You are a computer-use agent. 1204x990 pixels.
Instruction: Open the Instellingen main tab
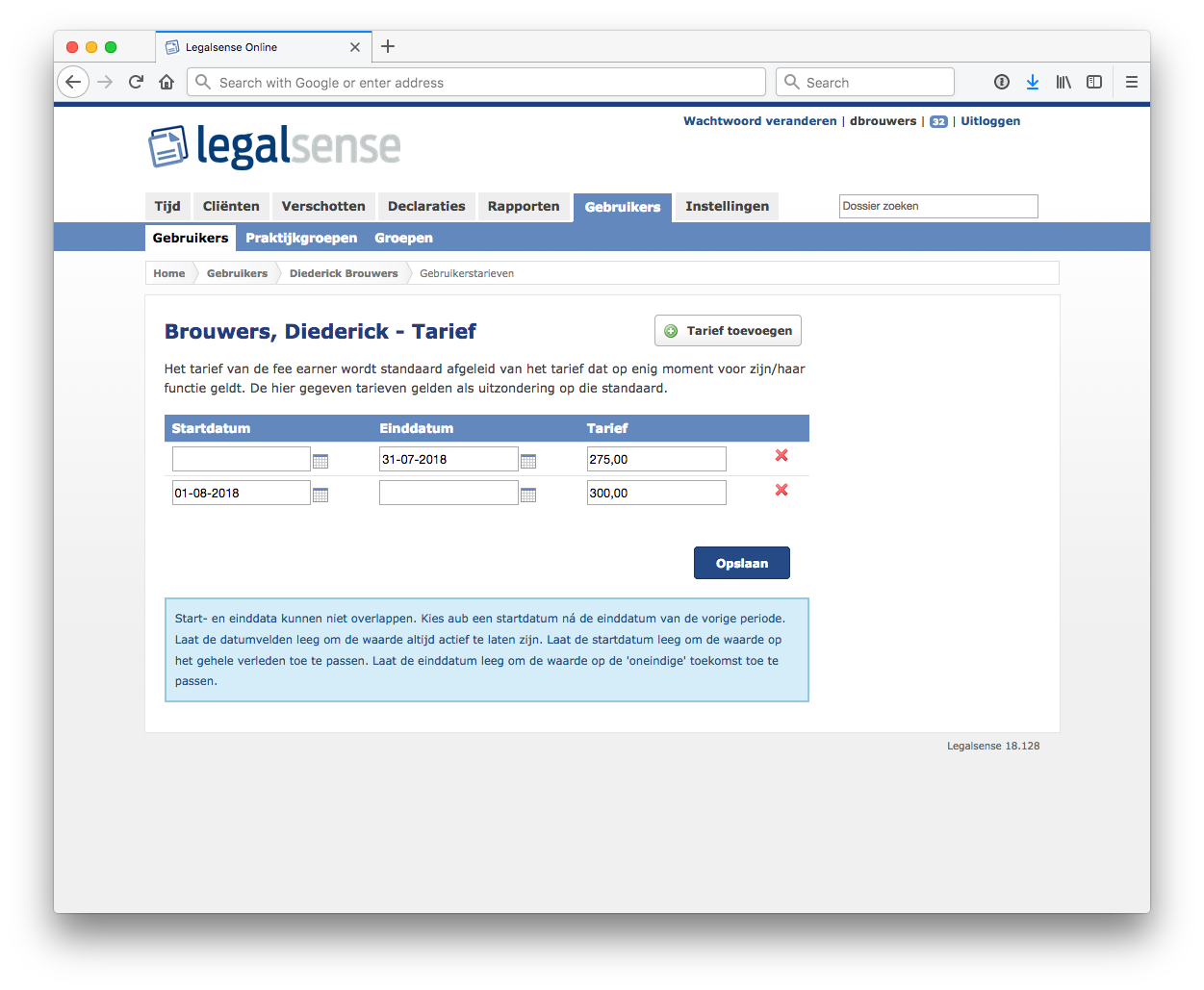click(728, 206)
